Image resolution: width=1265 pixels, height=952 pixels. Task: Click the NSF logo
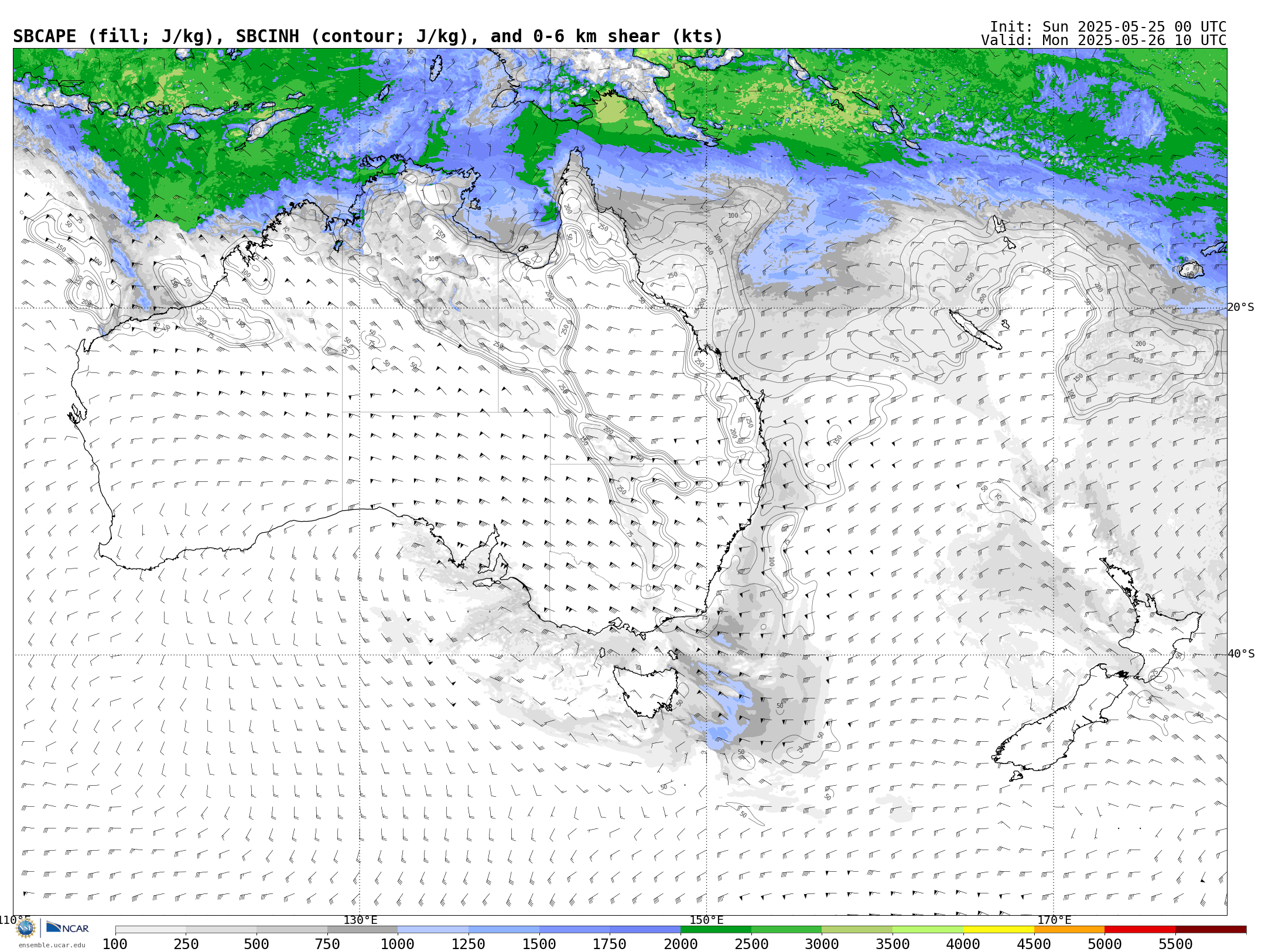[25, 928]
